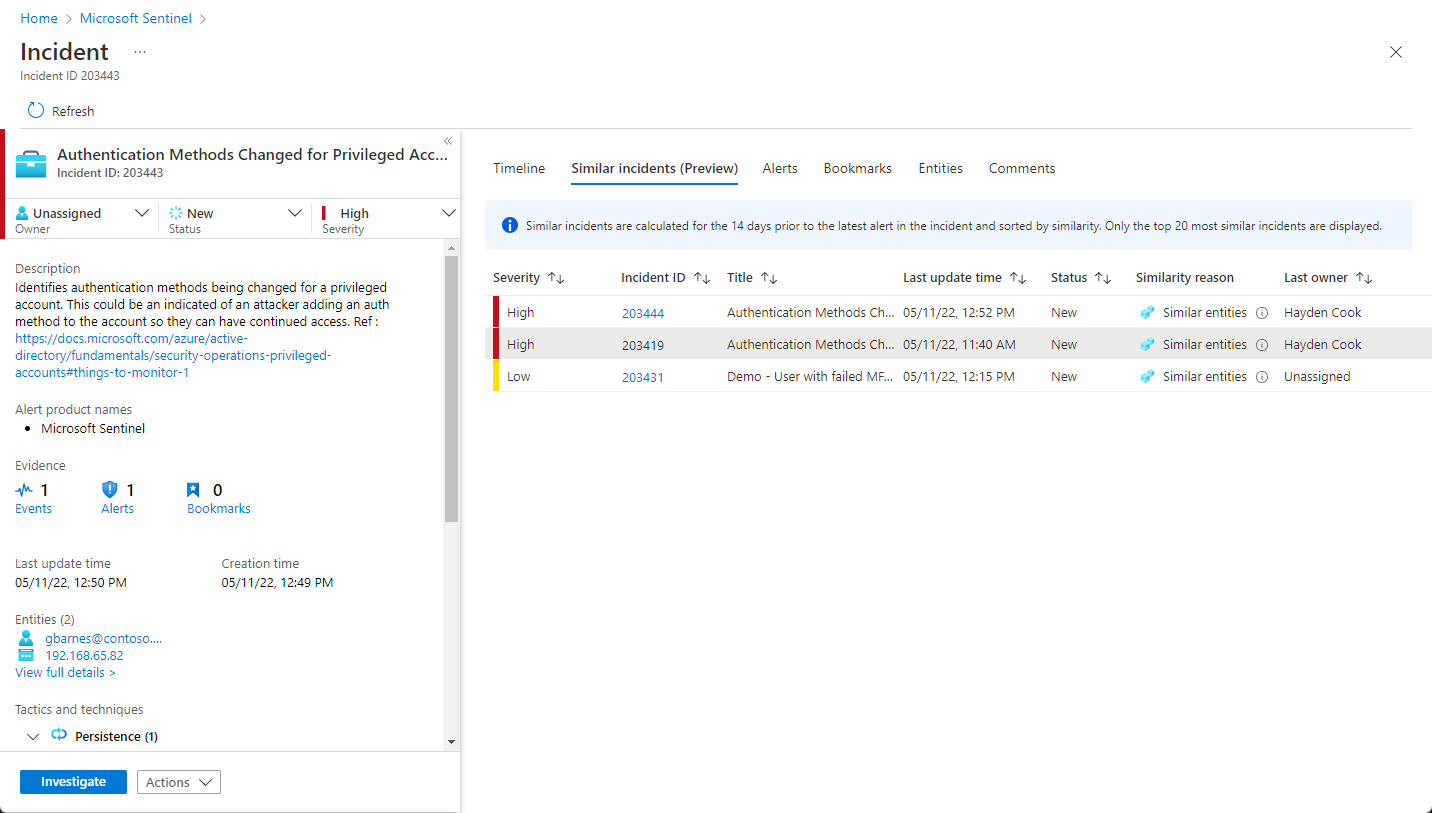Click Hayden Cook owner in the 203444 row

tap(1323, 313)
